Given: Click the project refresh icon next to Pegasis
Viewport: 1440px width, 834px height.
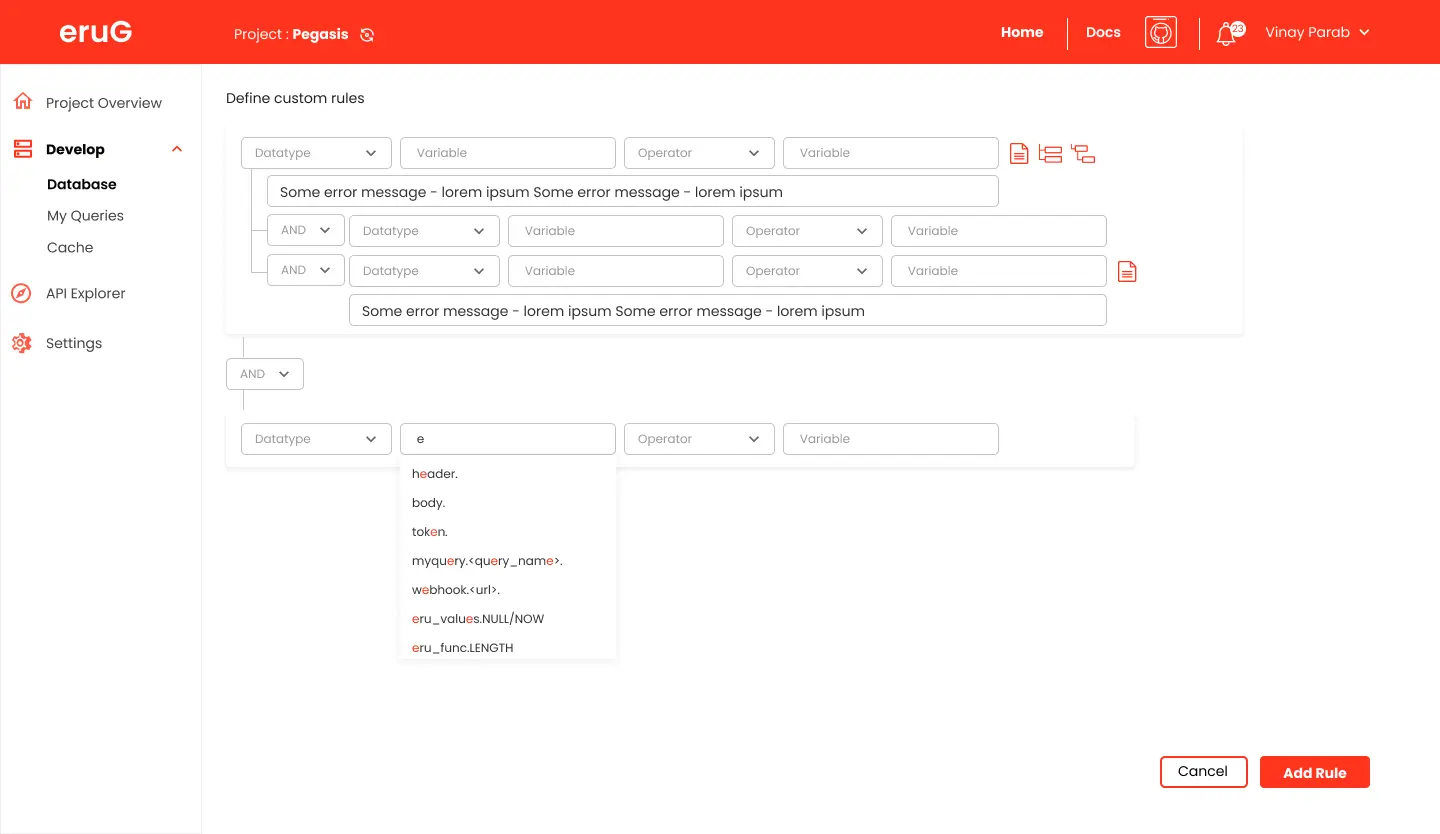Looking at the screenshot, I should click(x=367, y=35).
